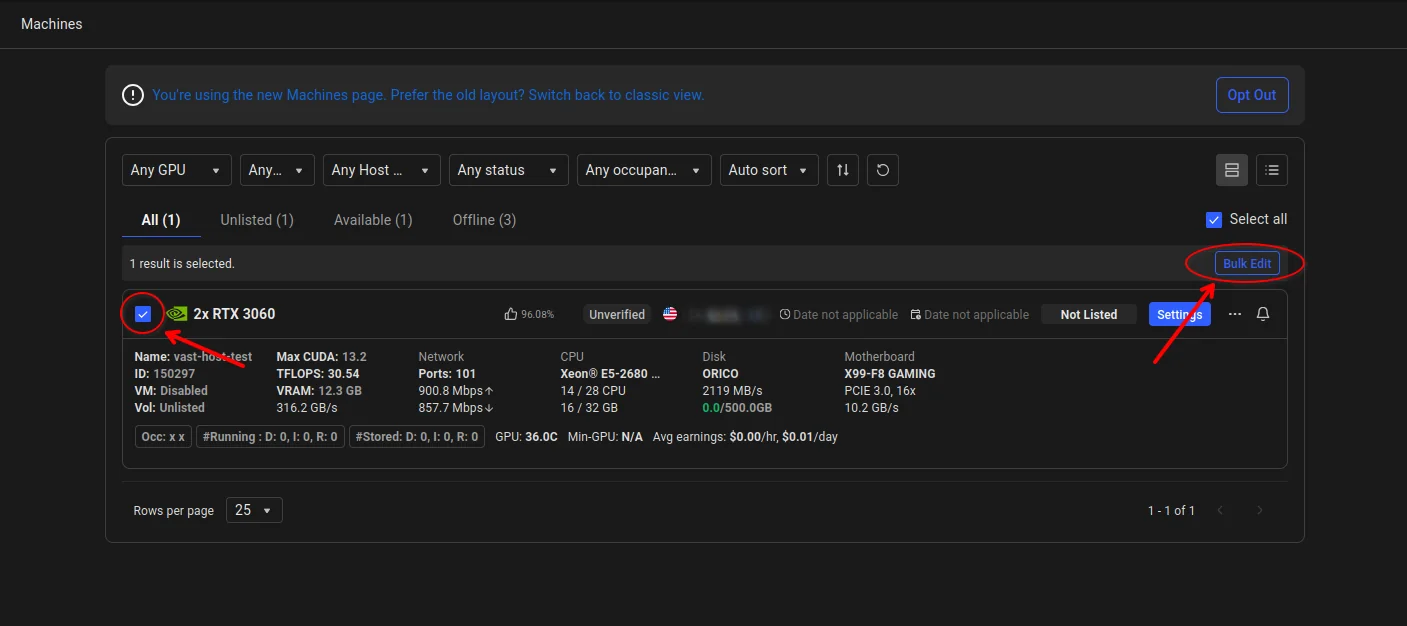Click the switch back to classic view link
Viewport: 1407px width, 626px height.
pos(616,95)
